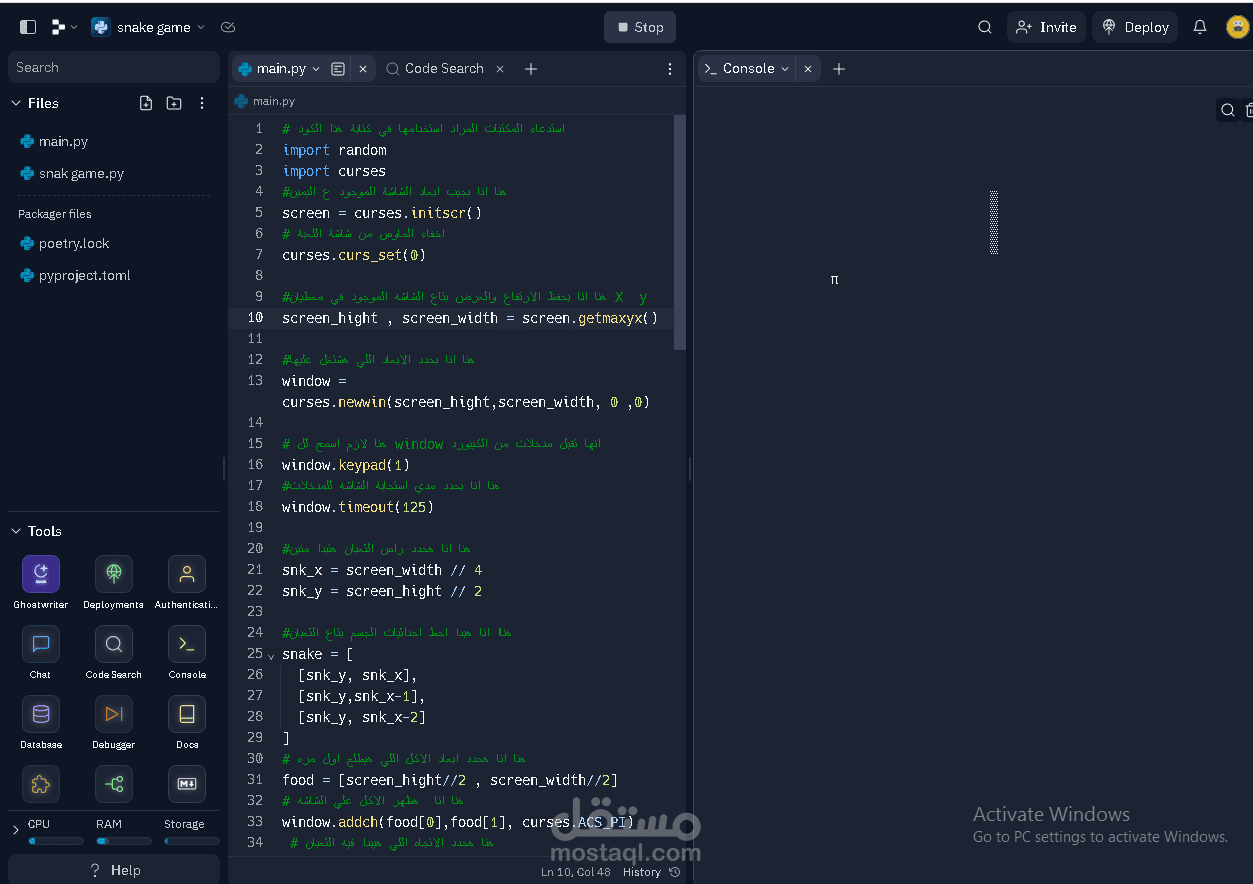Launch the Debugger tool
This screenshot has width=1253, height=884.
click(114, 714)
